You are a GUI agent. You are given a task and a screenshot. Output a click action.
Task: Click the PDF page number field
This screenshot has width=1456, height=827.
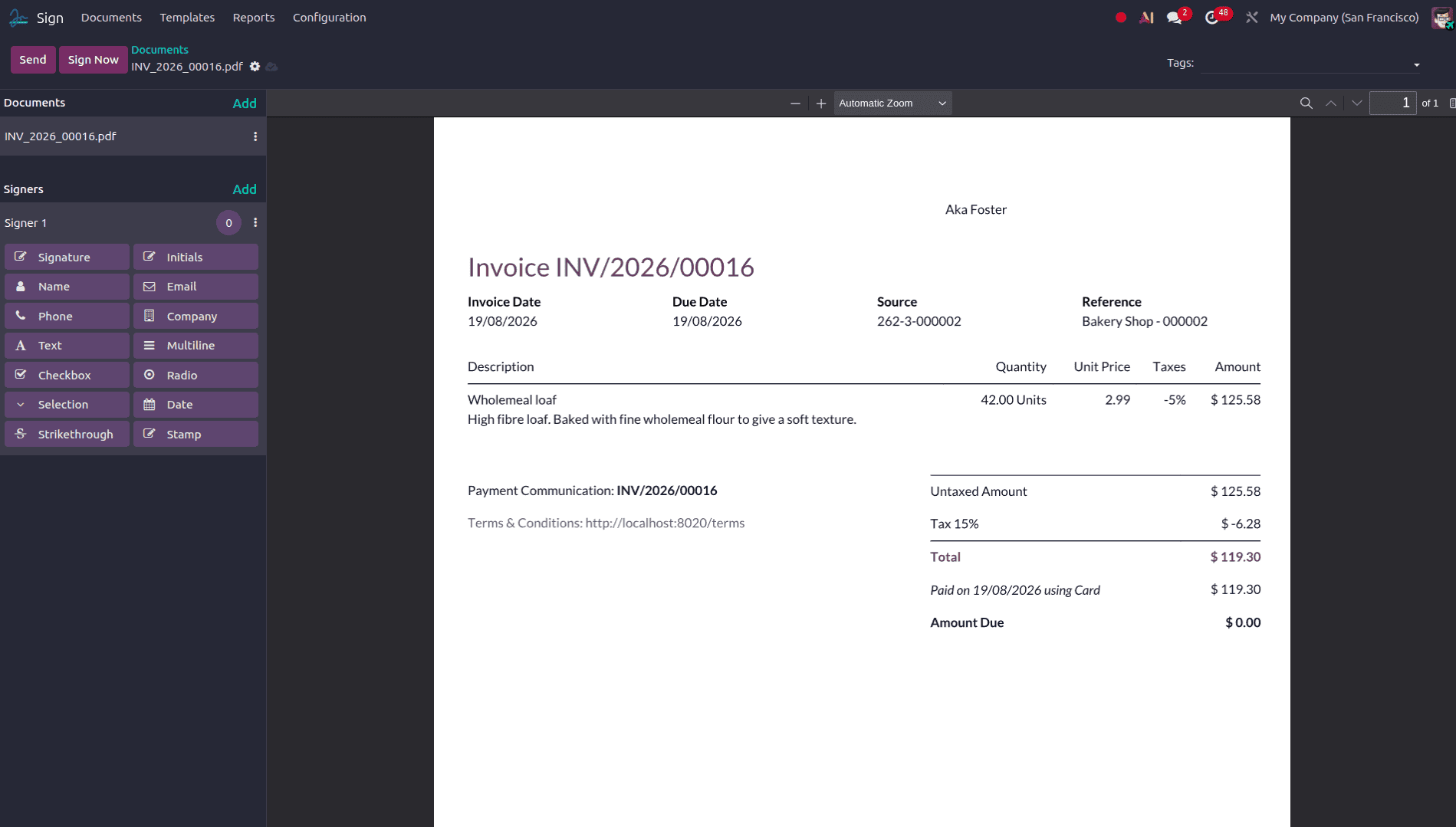1392,103
